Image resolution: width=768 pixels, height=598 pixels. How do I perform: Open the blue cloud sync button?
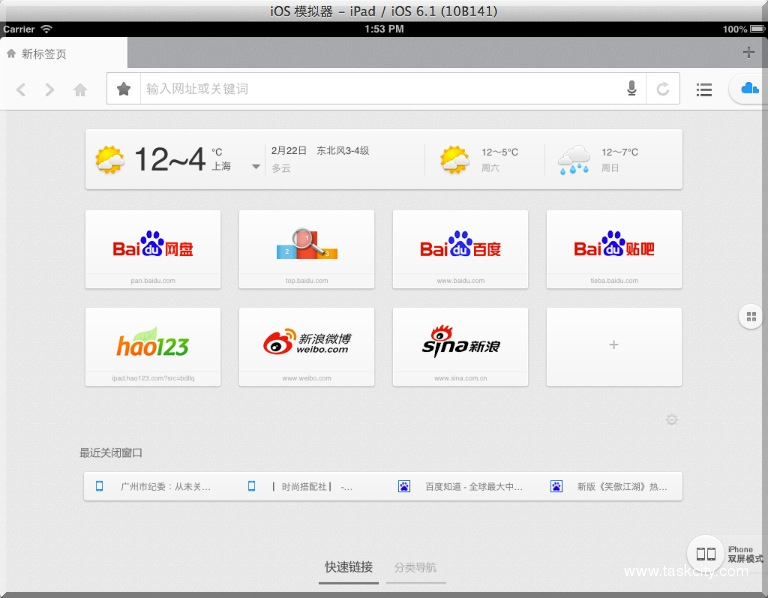749,88
